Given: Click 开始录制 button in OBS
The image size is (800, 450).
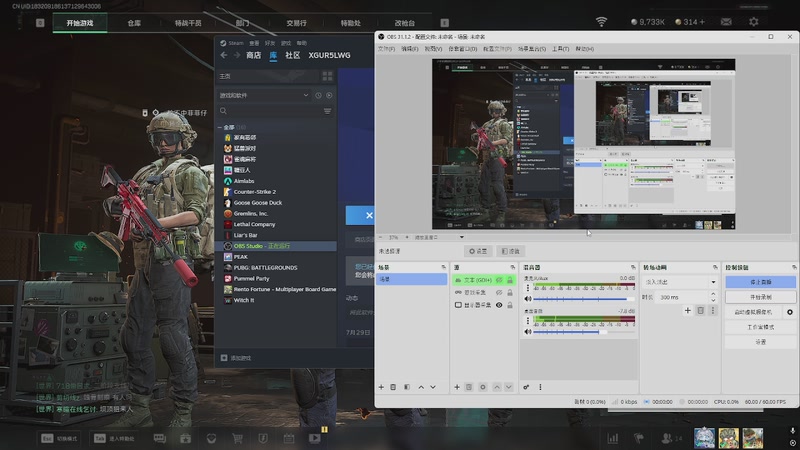Looking at the screenshot, I should coord(760,297).
